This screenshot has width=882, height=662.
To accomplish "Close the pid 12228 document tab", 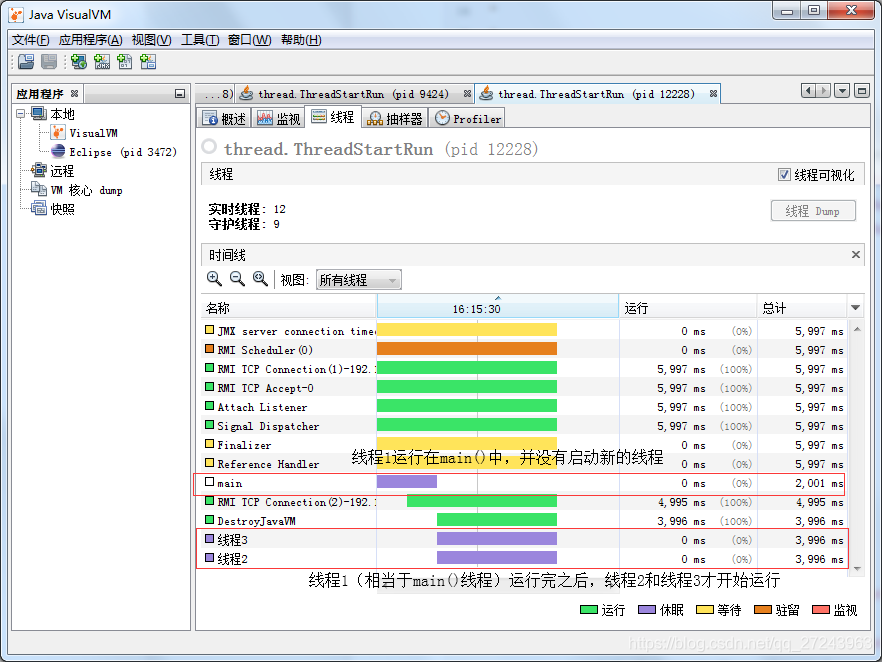I will (713, 94).
